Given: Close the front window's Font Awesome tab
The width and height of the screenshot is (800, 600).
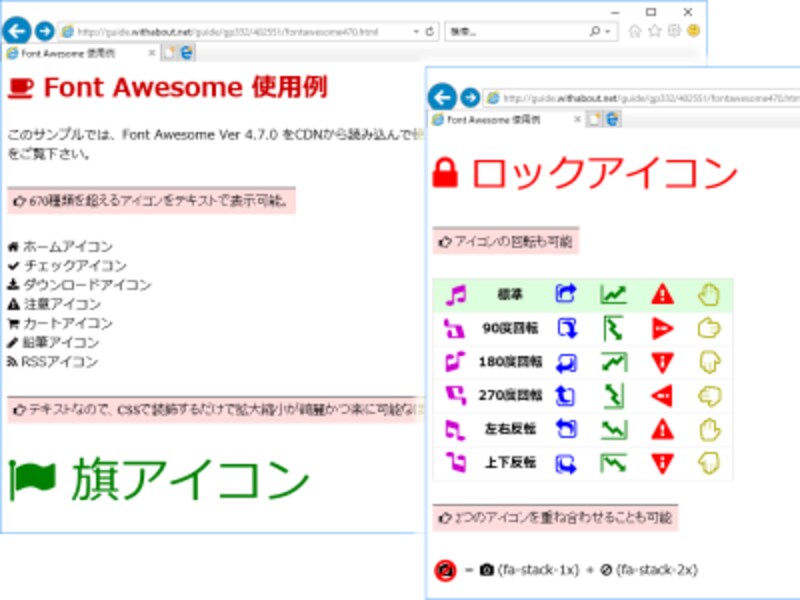Looking at the screenshot, I should tap(577, 119).
